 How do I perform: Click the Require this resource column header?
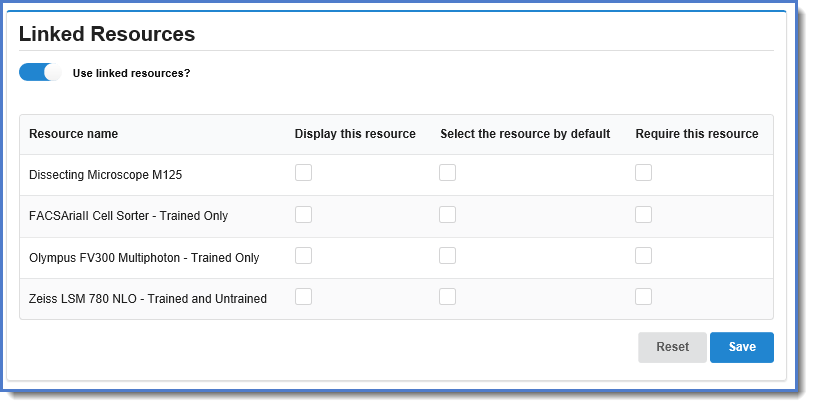pos(696,134)
